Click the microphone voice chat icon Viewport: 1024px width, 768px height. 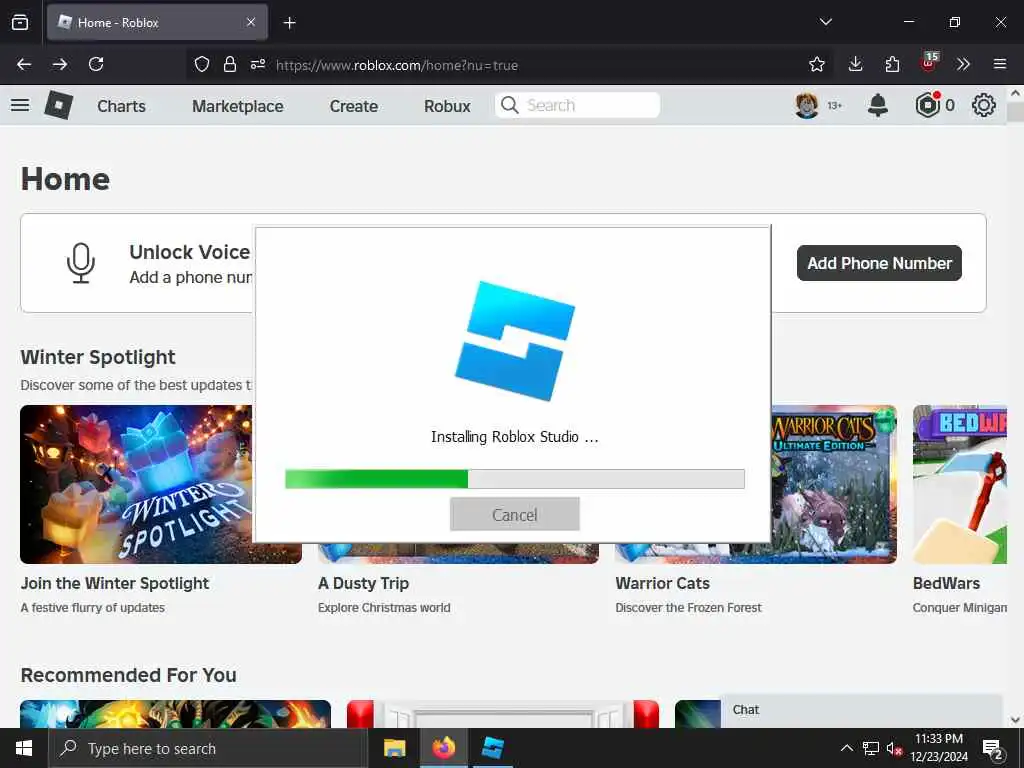(x=81, y=263)
